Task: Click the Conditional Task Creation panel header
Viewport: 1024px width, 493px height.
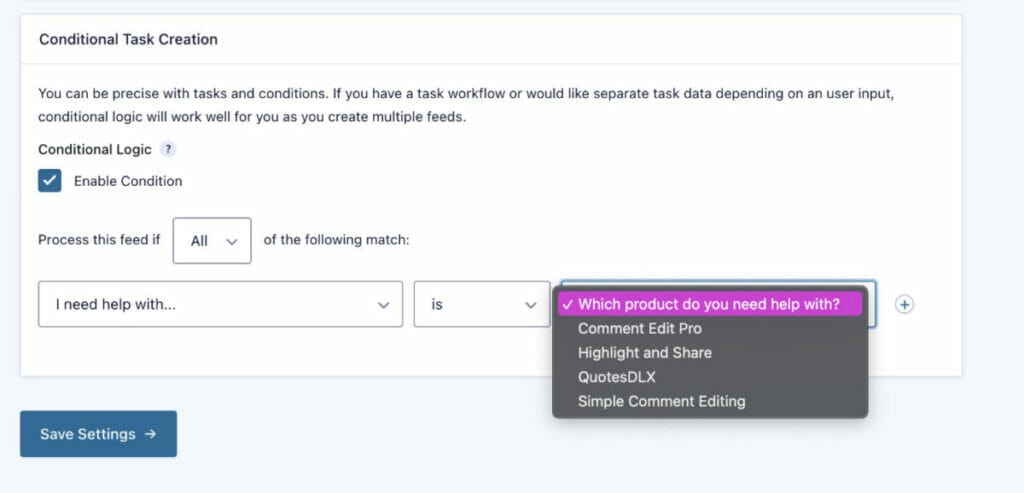Action: click(x=128, y=39)
